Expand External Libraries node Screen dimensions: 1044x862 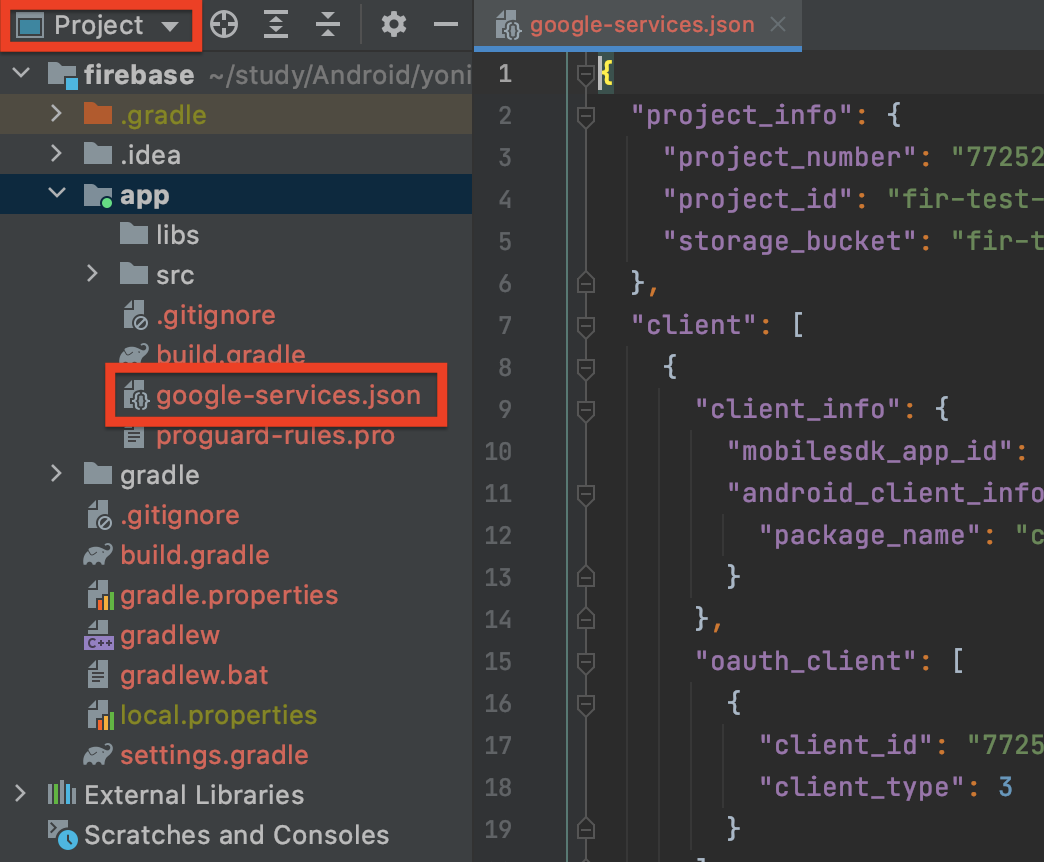pos(21,793)
